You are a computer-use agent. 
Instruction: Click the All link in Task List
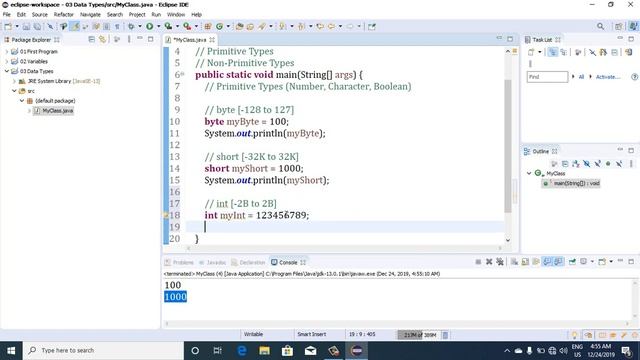point(581,77)
